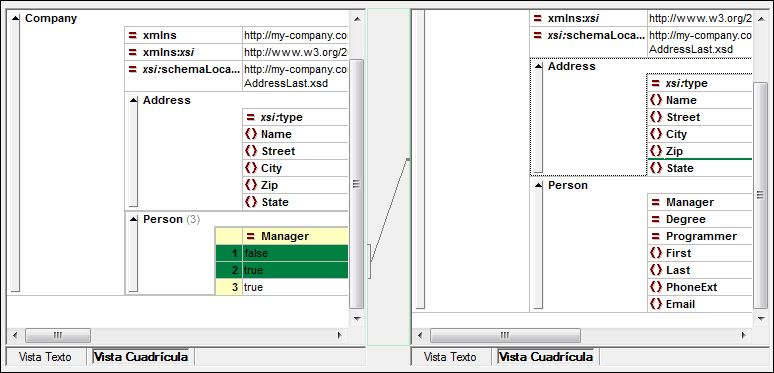Click the xmlns:xsi attribute icon in left pane
Screen dimensions: 774x373
pos(132,52)
